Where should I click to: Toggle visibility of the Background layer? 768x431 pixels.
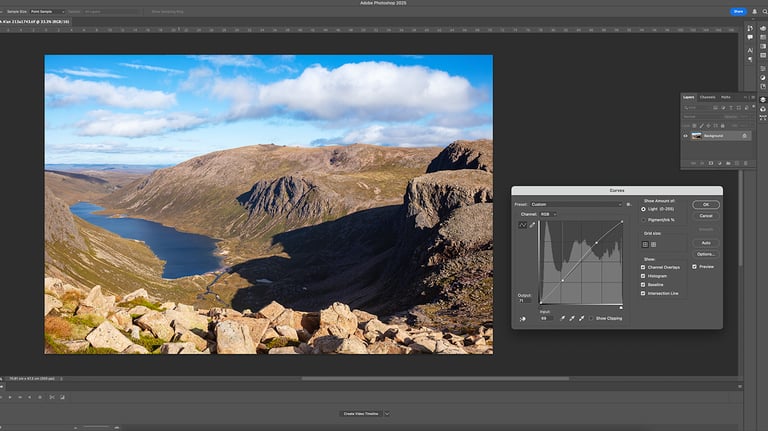(685, 135)
